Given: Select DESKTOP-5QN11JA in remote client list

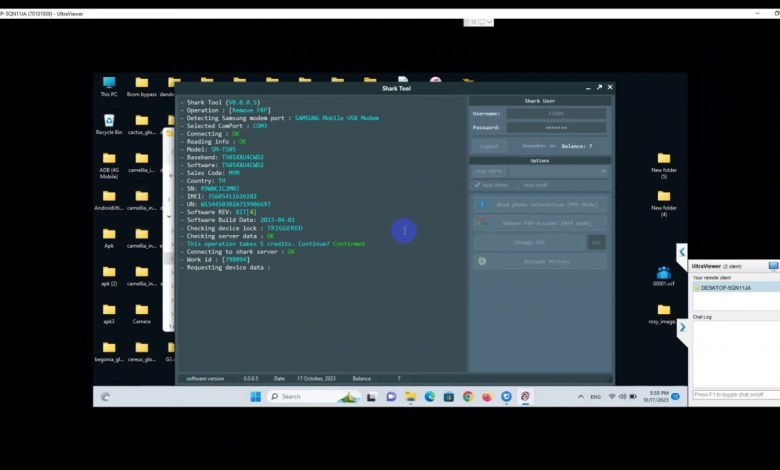Looking at the screenshot, I should [727, 288].
